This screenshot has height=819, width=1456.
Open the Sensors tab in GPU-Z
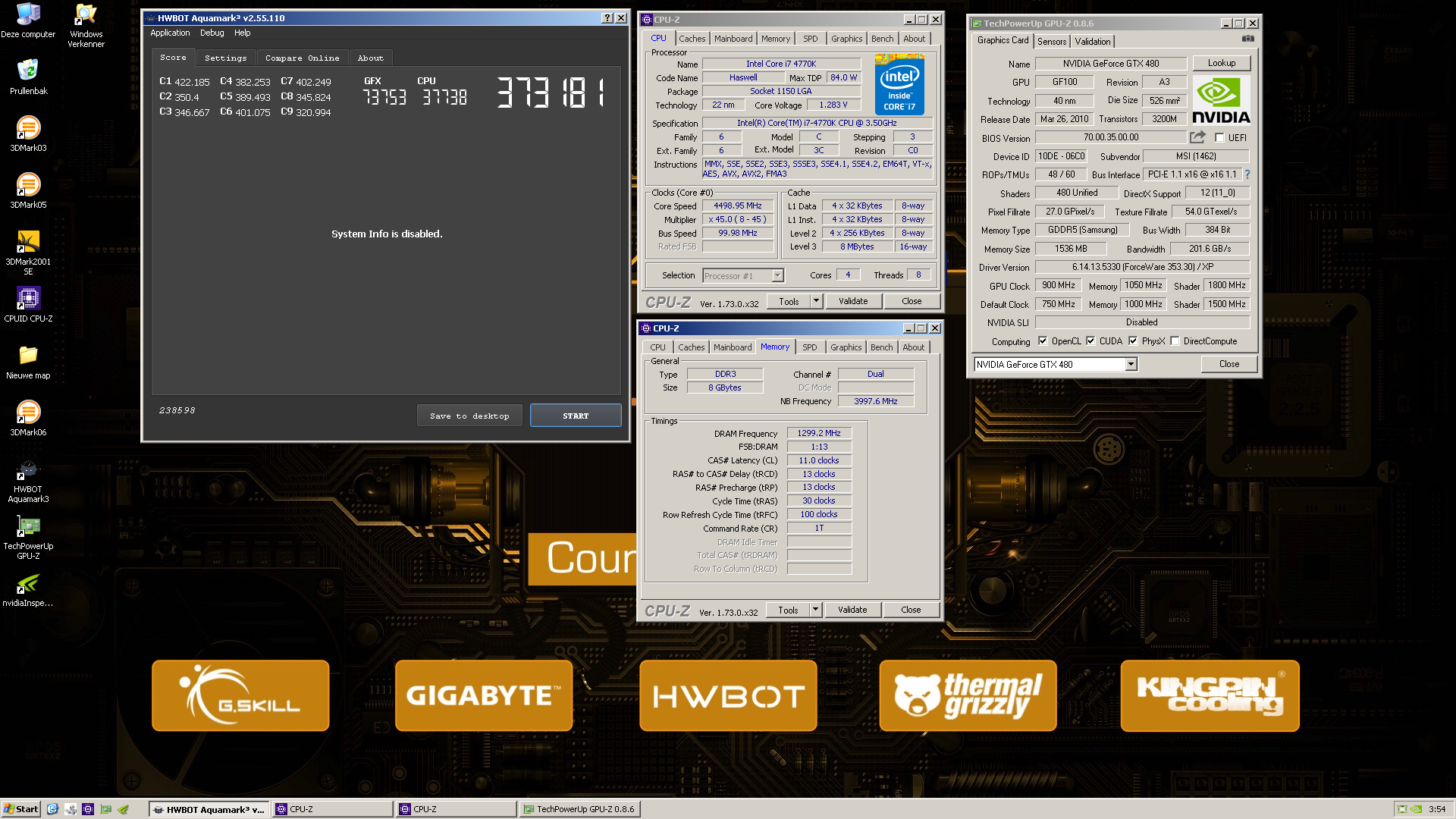[1052, 42]
